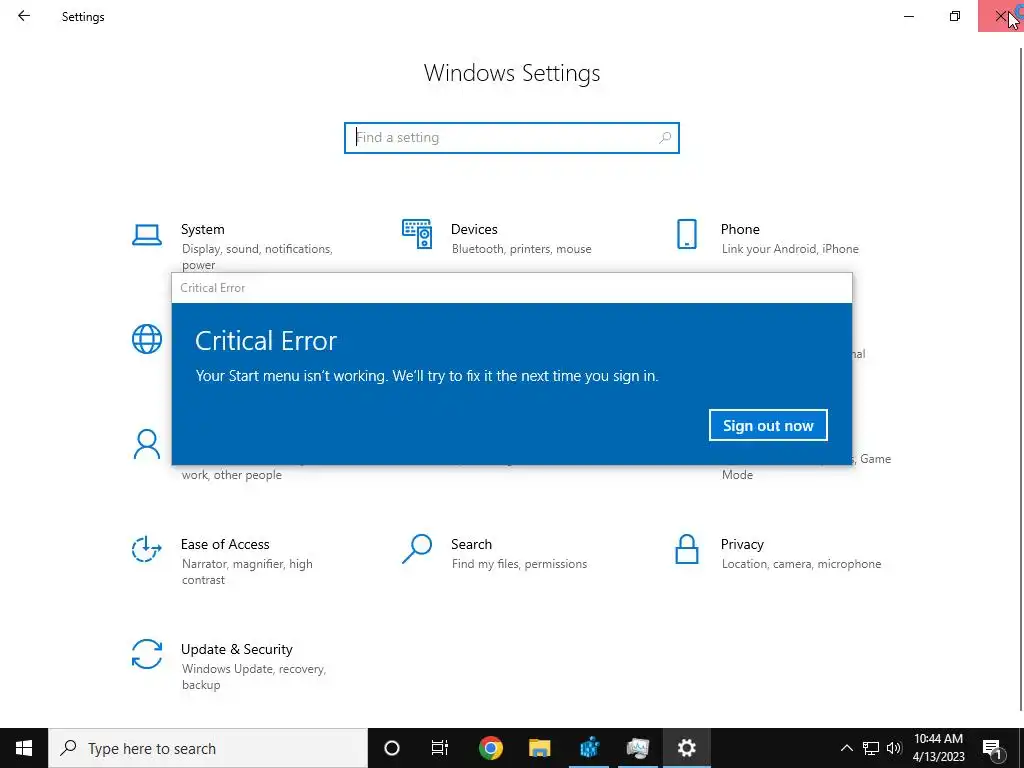Image resolution: width=1024 pixels, height=768 pixels.
Task: Click 'Windows Update, recovery, backup' text
Action: tap(253, 677)
